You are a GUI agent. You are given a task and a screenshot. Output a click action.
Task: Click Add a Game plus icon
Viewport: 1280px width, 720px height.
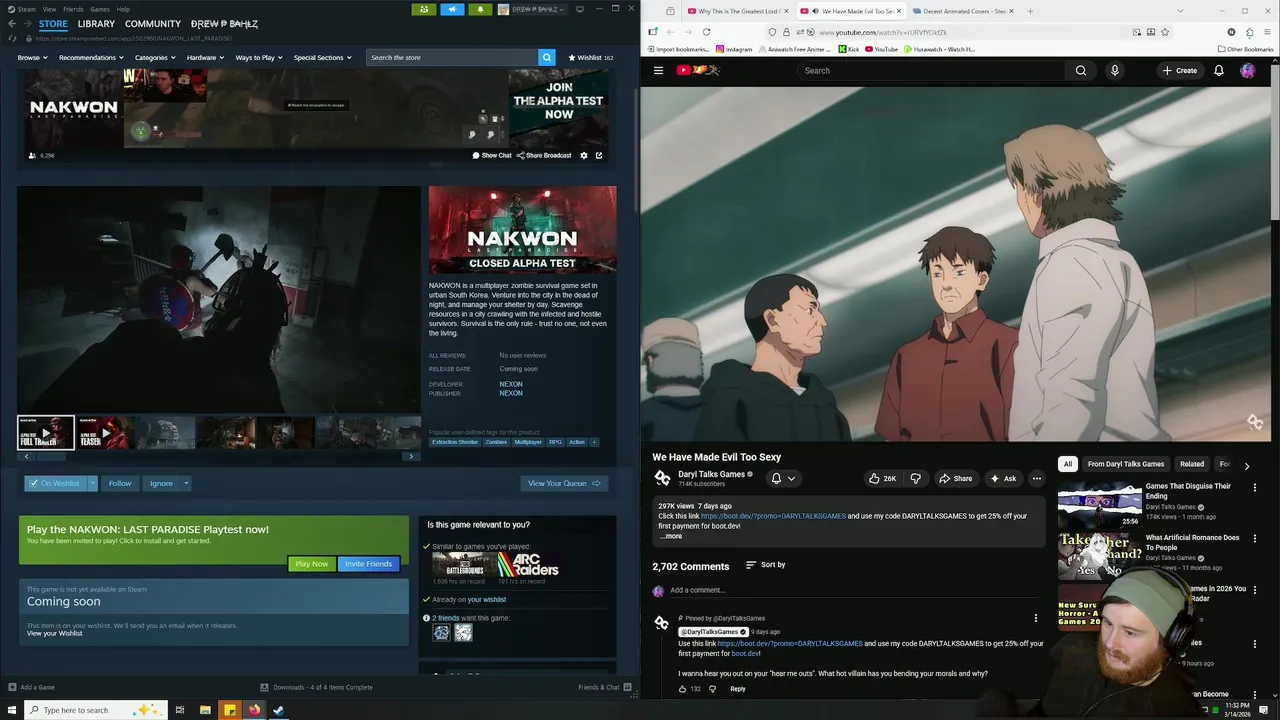[x=12, y=687]
